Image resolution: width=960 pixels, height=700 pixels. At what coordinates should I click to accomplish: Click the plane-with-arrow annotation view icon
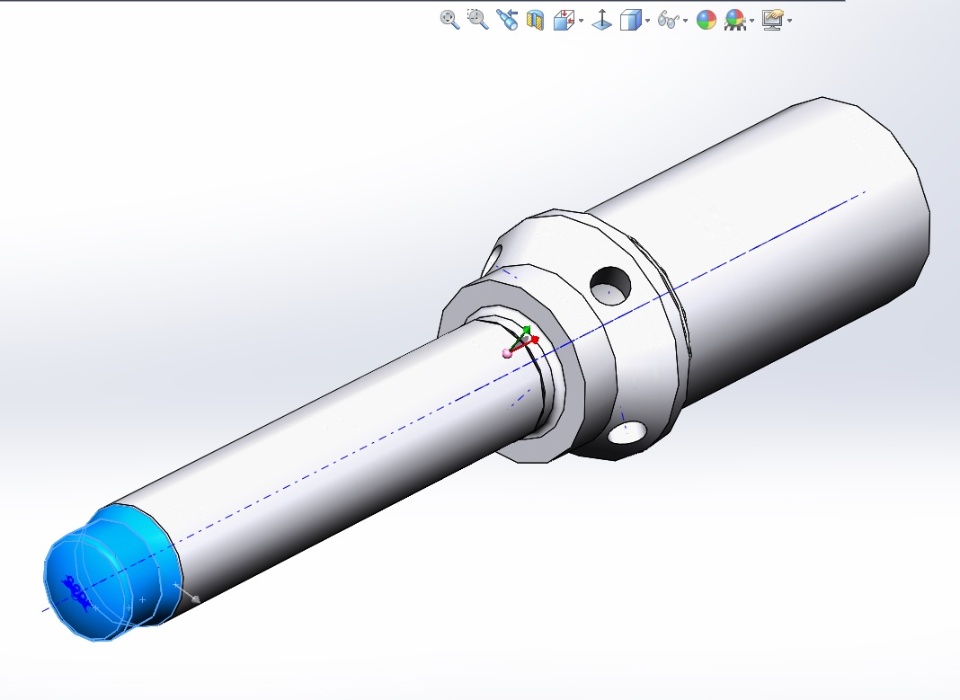point(602,20)
